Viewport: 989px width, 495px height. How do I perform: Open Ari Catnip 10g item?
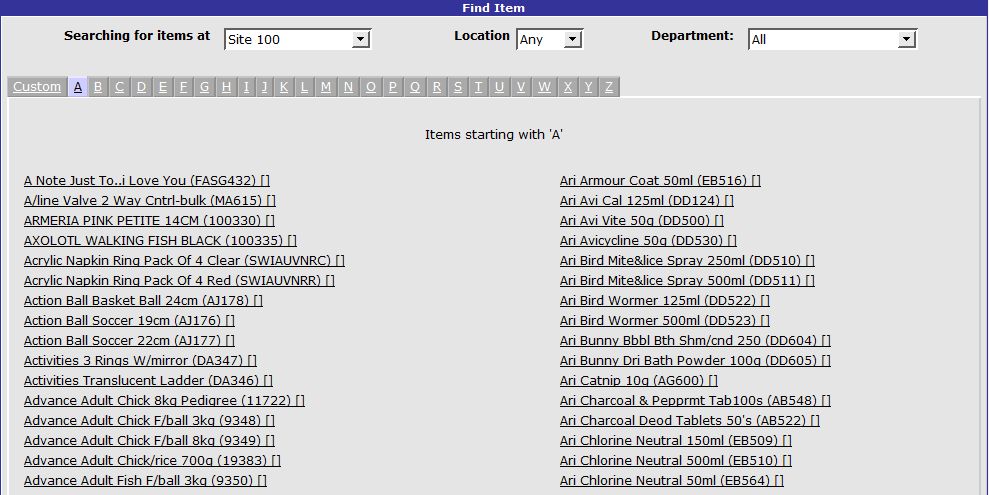tap(639, 381)
